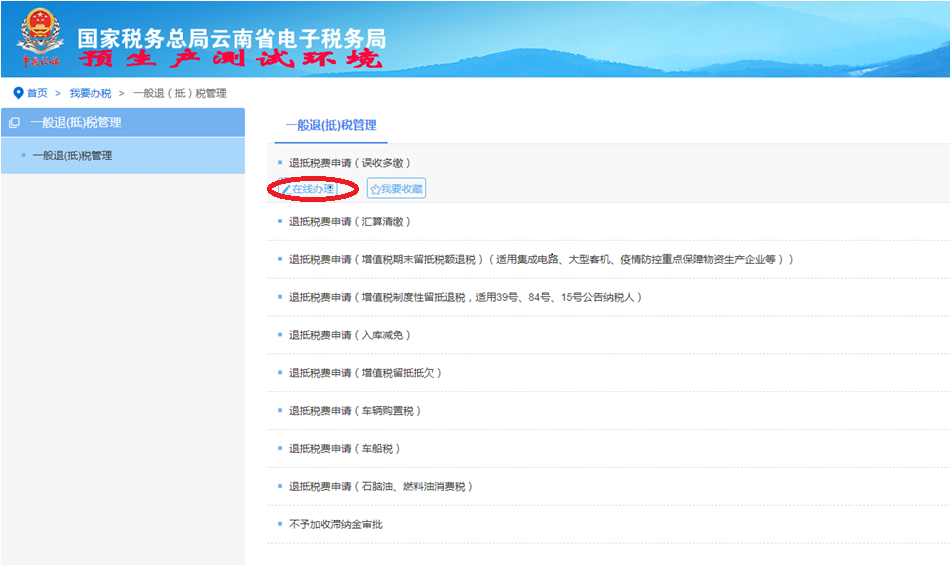Click the location pin icon beside 首页
950x565 pixels.
[x=18, y=93]
